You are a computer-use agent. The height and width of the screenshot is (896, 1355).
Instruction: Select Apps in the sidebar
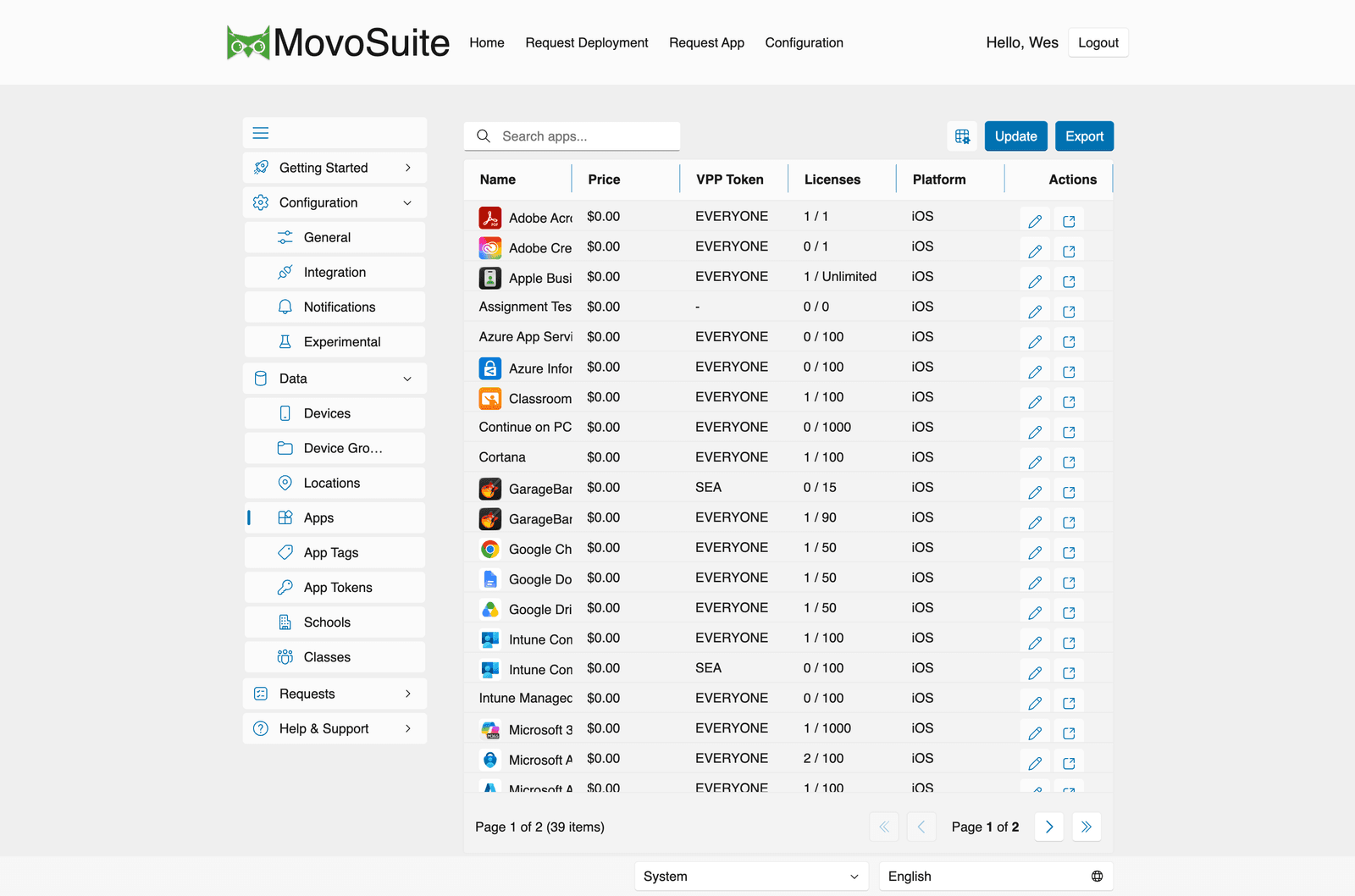coord(335,517)
